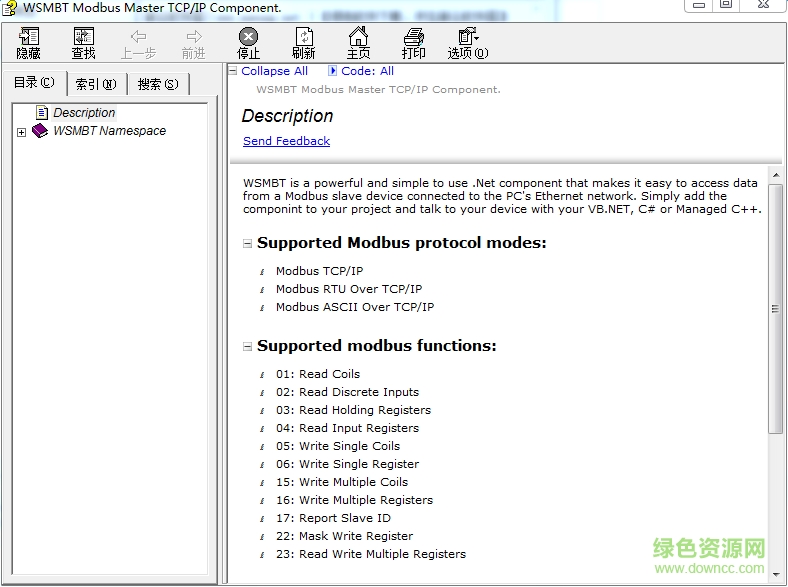Click '03: Read Holding Registers' item
Image resolution: width=788 pixels, height=587 pixels.
pyautogui.click(x=353, y=410)
